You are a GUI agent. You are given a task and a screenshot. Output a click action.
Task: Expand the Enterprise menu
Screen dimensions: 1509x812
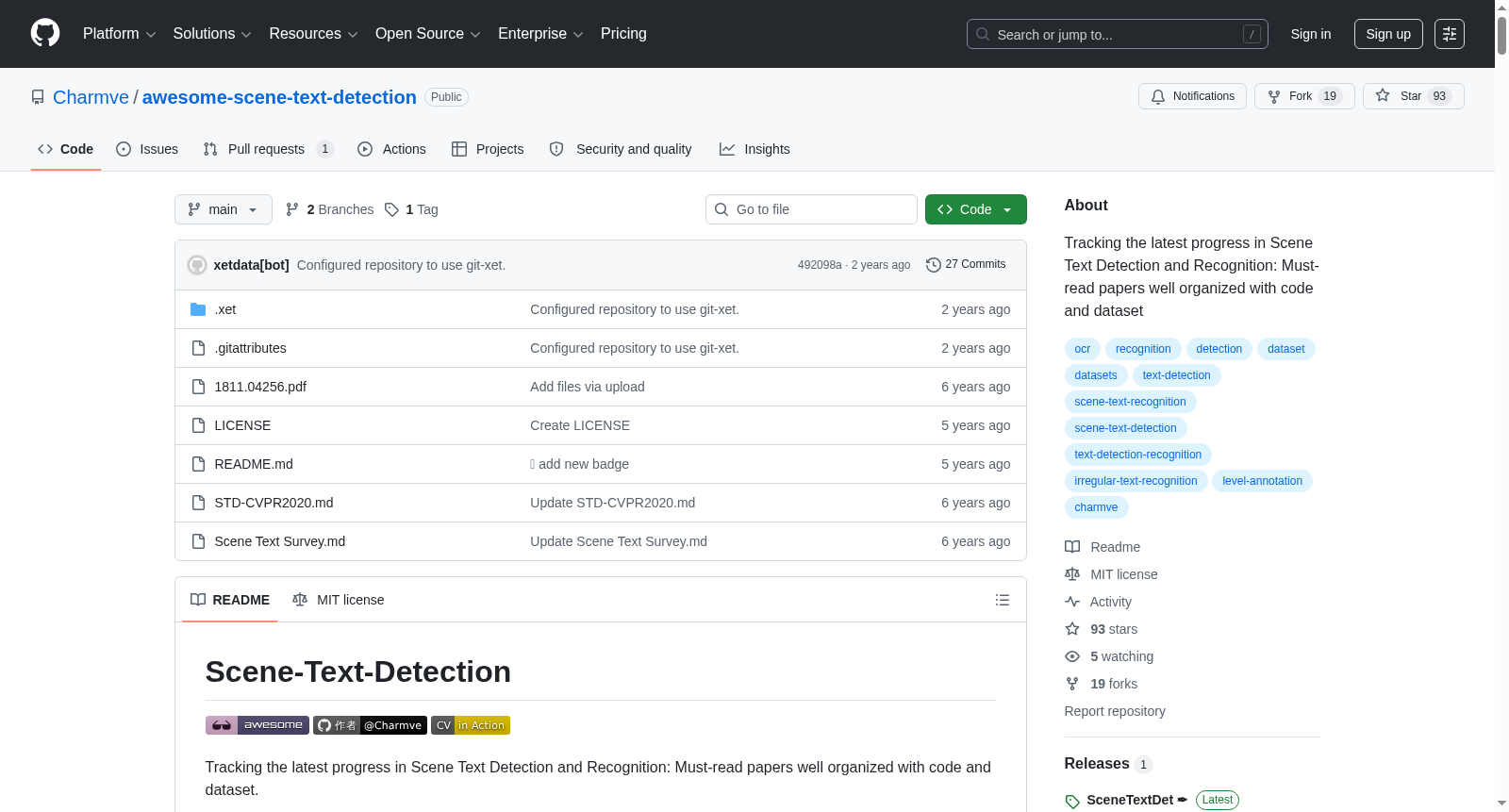pos(540,34)
